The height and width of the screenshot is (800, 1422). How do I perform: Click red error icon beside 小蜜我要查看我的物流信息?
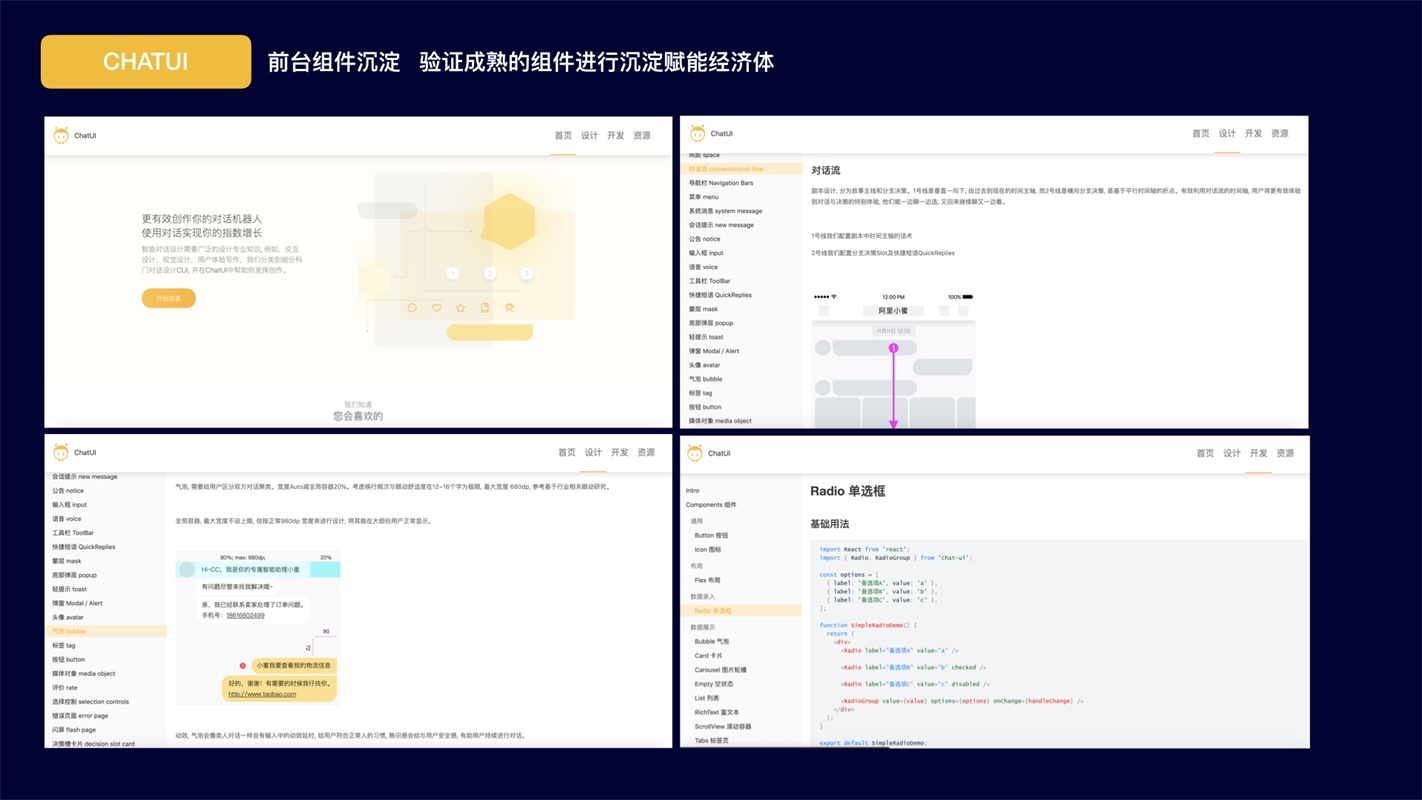point(243,666)
